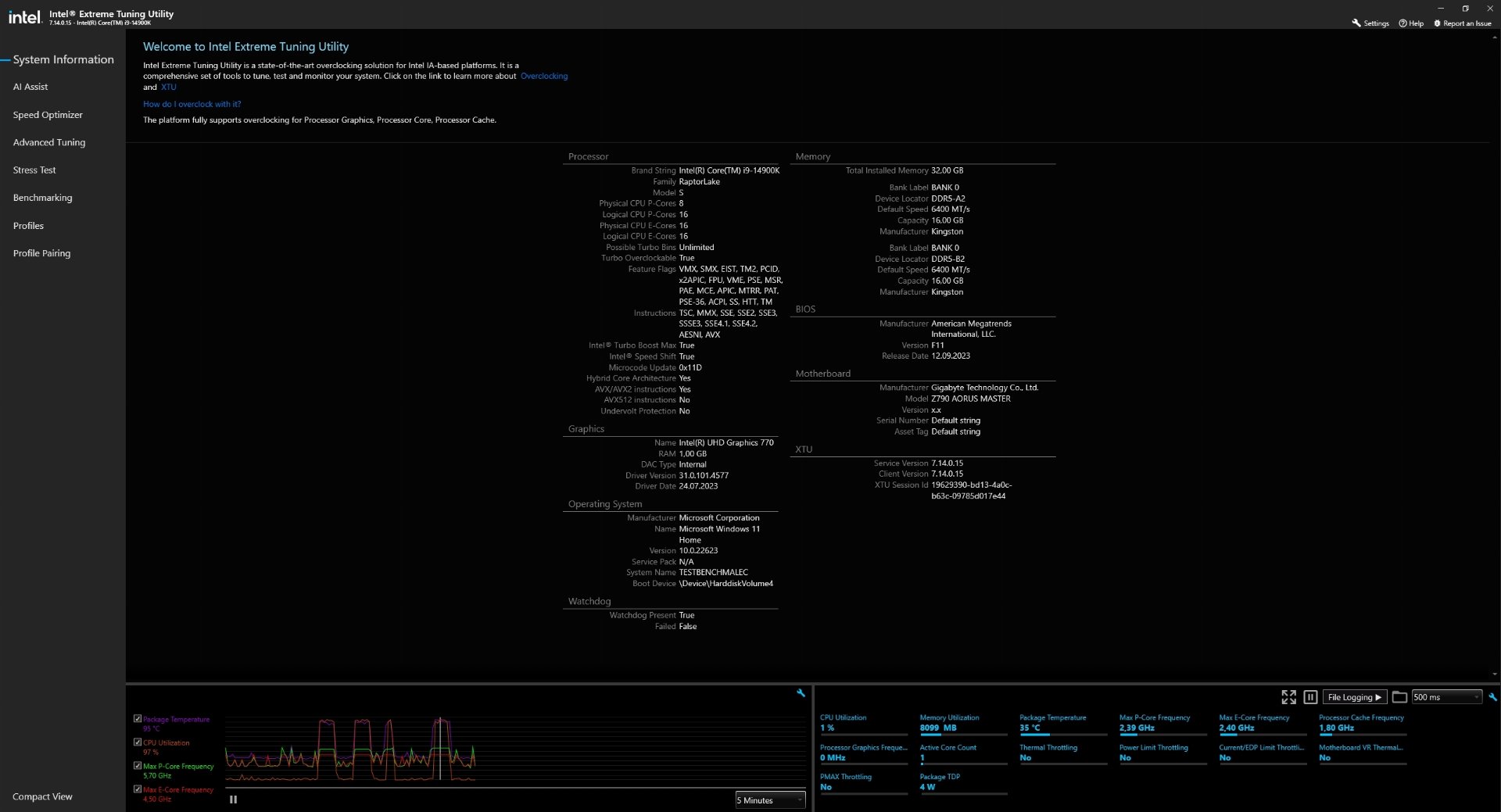Select Max E-Core Frequency 2,40 GHz tile

point(1263,724)
